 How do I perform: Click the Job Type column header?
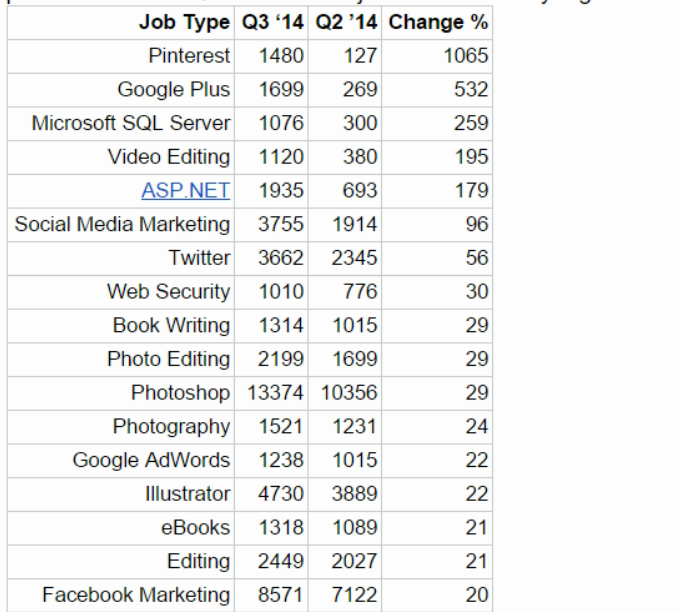pyautogui.click(x=184, y=22)
